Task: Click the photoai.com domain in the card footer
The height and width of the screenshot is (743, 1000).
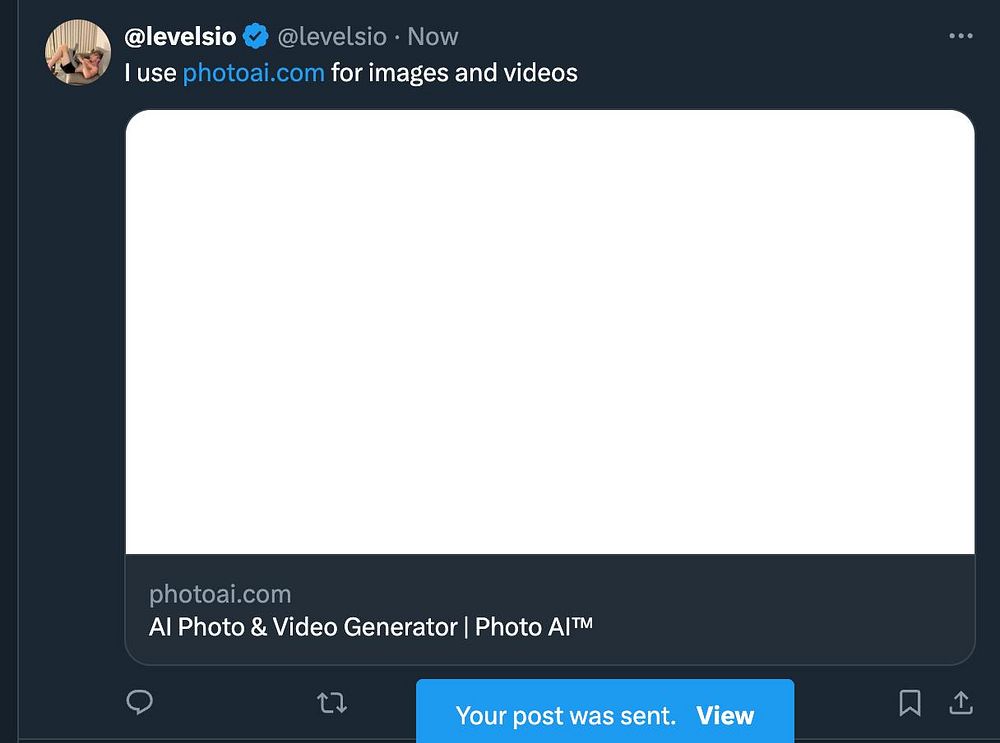Action: point(220,594)
